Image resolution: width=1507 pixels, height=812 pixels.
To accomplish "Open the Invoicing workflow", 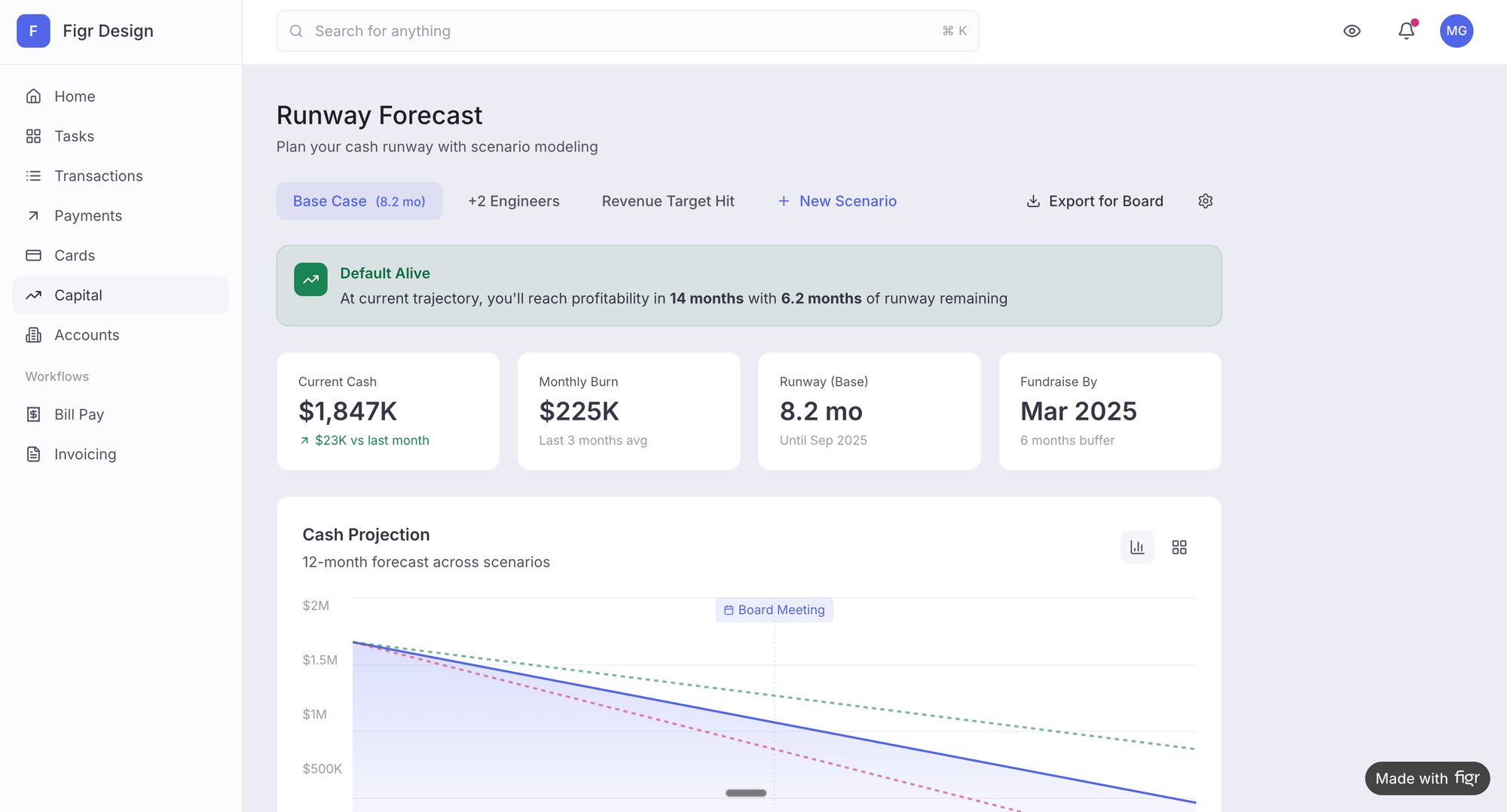I will point(84,453).
